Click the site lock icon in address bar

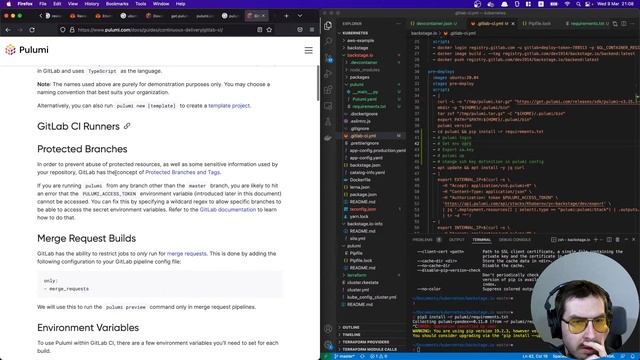[72, 30]
